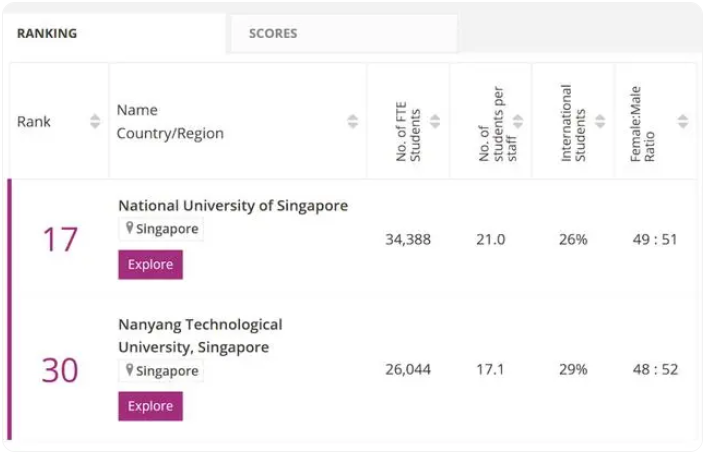
Task: Click the 29% international students value
Action: [573, 369]
